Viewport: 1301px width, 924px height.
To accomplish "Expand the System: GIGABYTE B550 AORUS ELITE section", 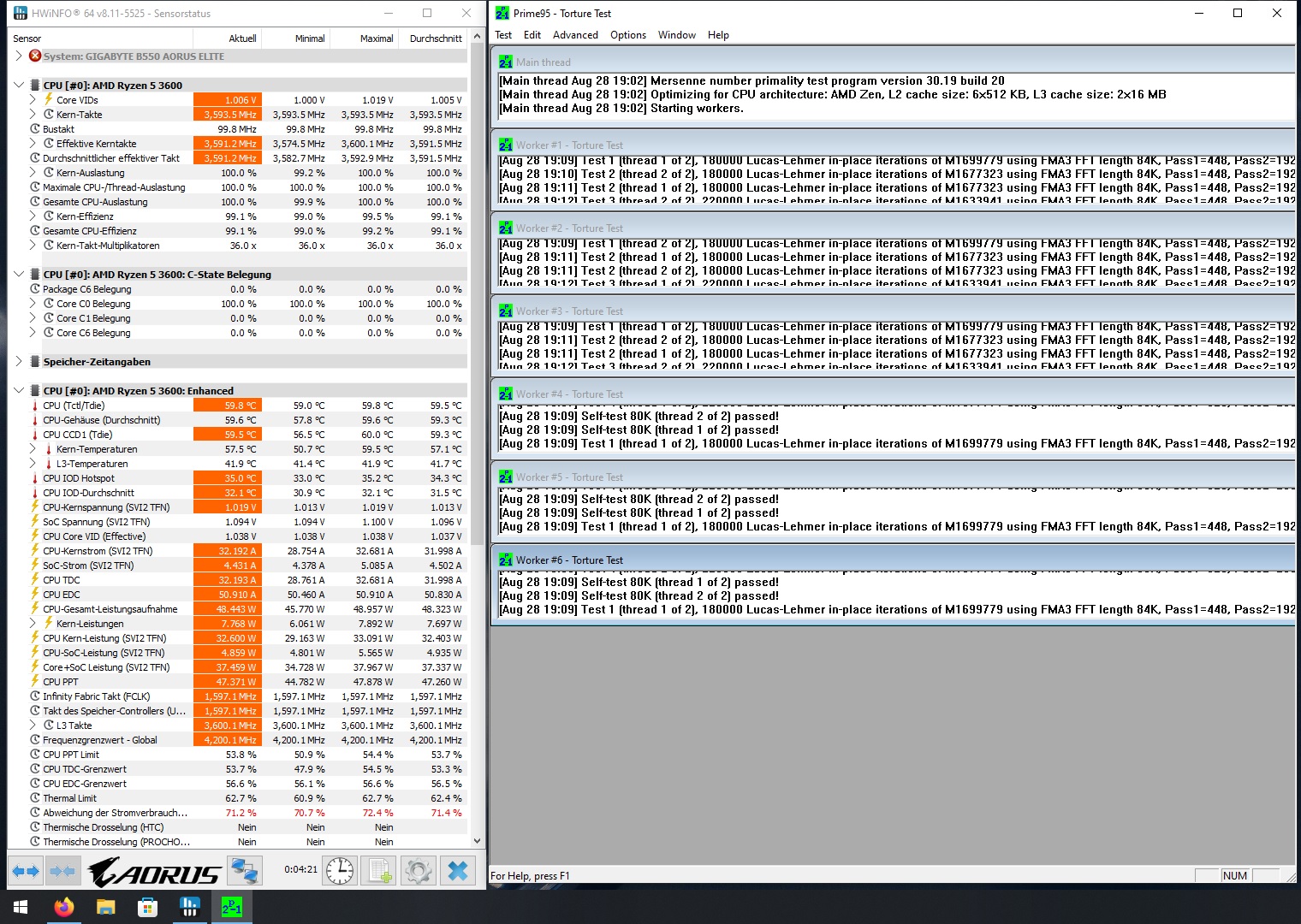I will 19,56.
